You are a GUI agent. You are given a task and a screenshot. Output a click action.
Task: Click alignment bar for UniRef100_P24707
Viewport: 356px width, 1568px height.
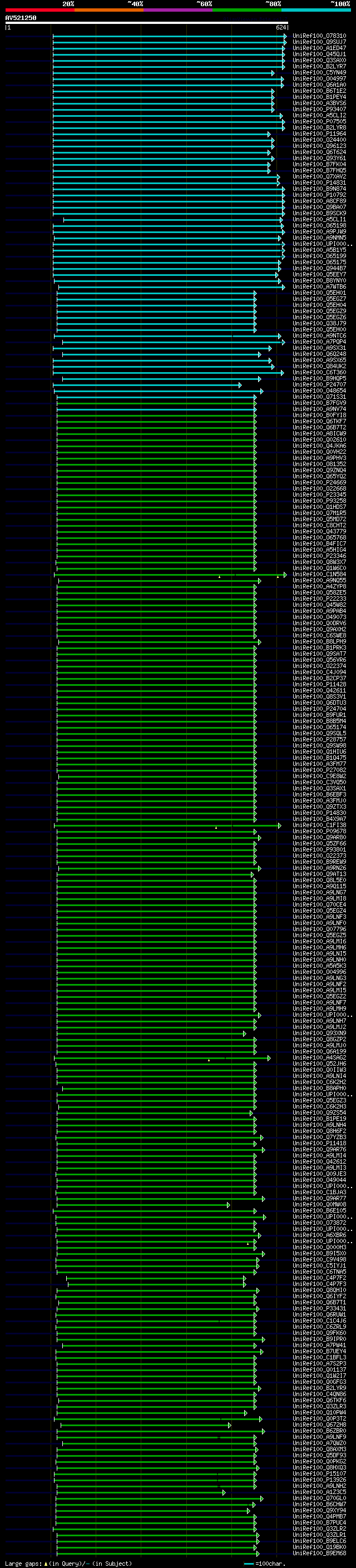(x=147, y=385)
